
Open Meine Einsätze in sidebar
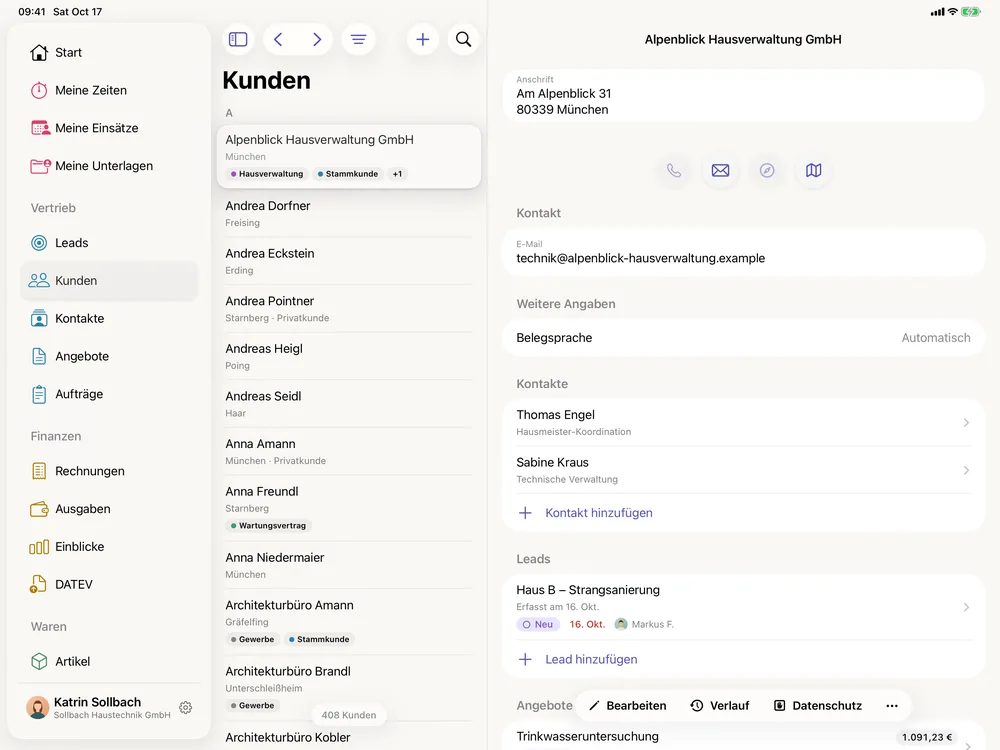pyautogui.click(x=110, y=128)
